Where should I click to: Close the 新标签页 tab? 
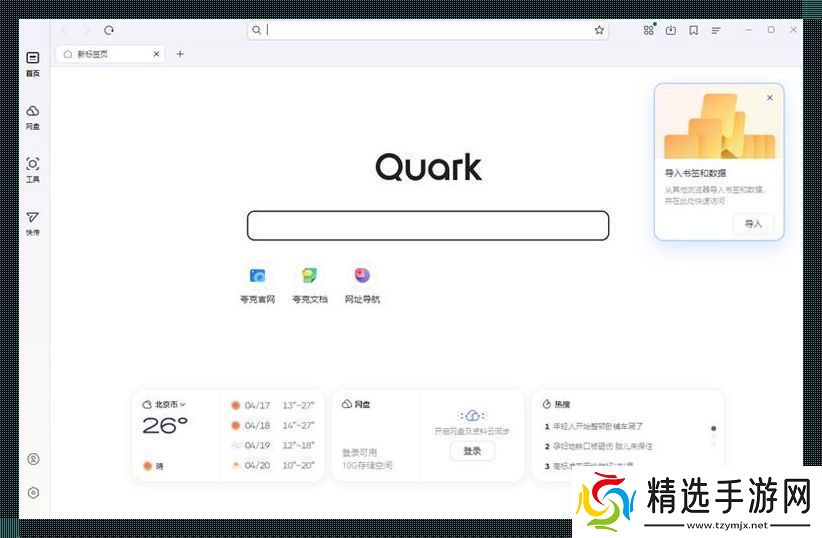point(156,54)
